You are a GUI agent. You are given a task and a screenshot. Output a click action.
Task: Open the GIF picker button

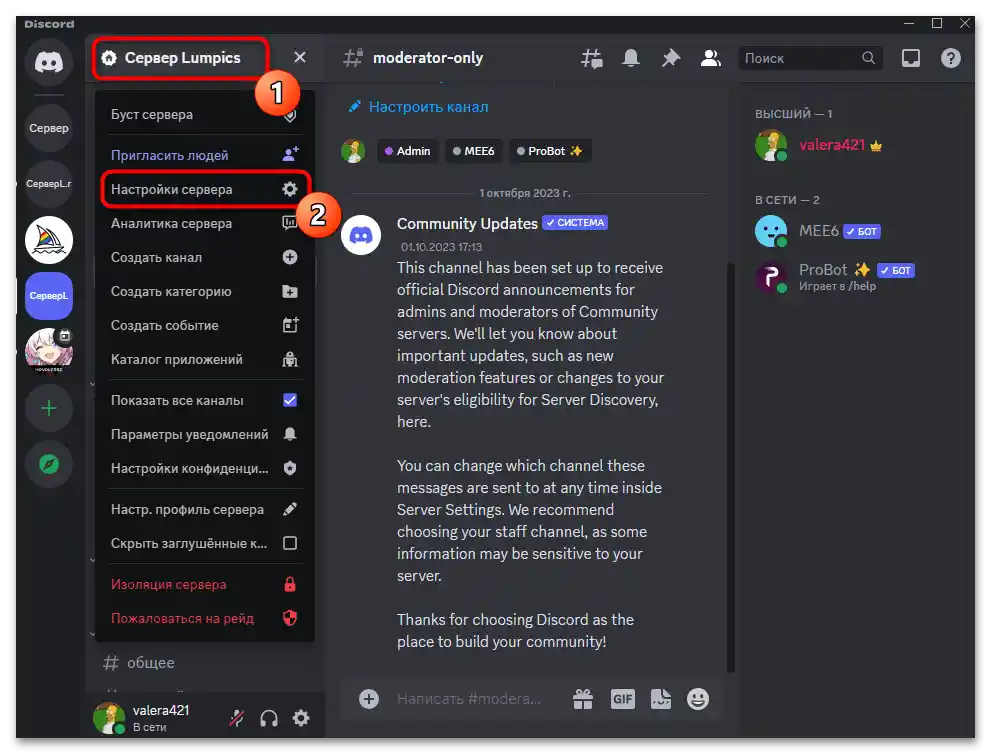[623, 698]
